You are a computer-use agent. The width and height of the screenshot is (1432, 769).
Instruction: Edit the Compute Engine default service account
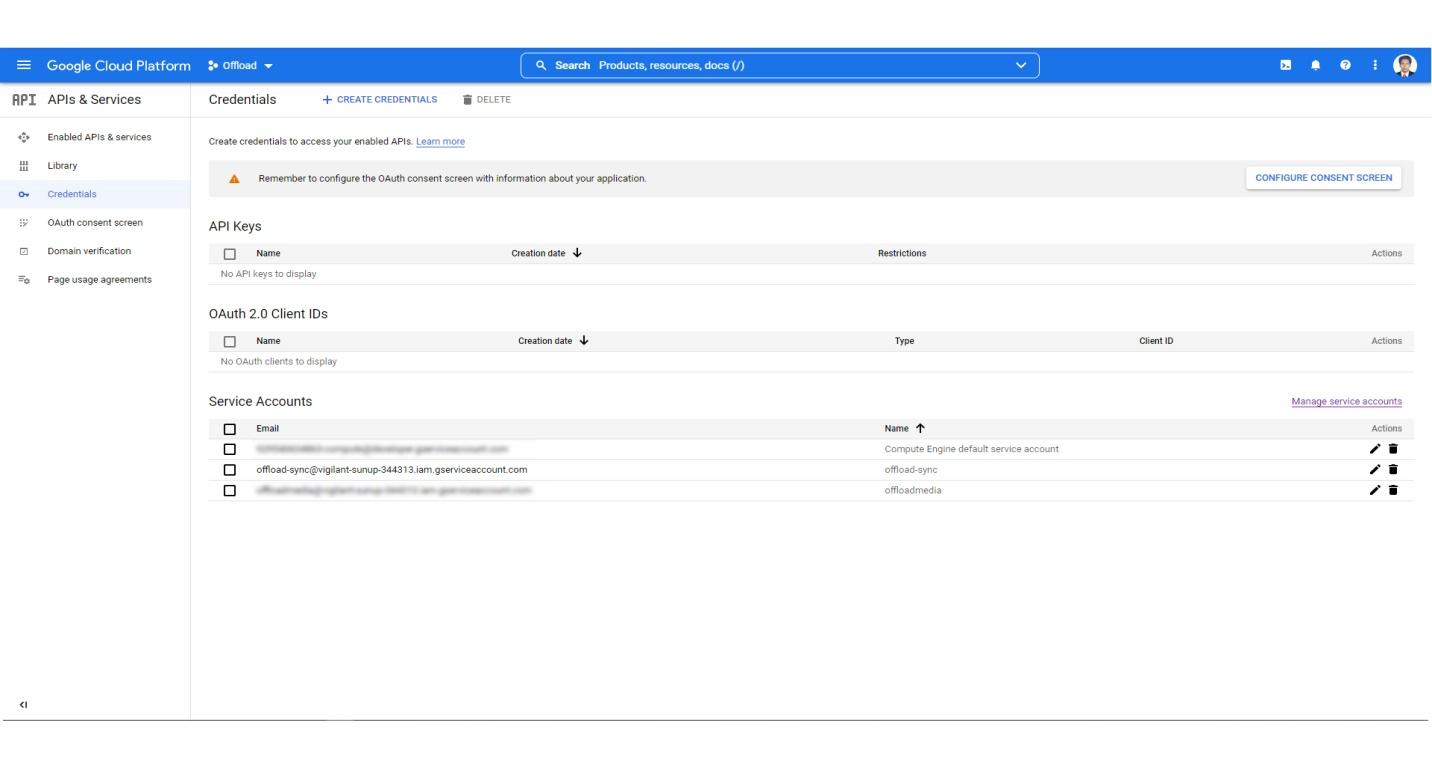click(1375, 449)
